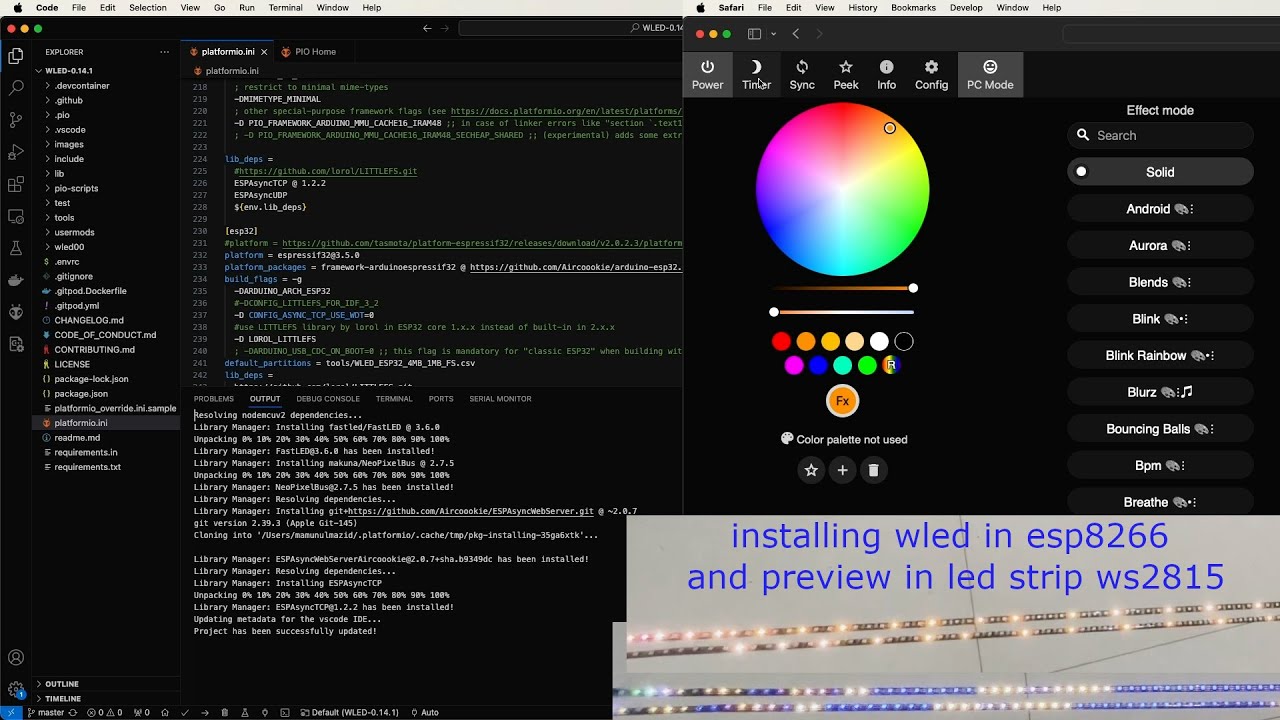This screenshot has height=720, width=1280.
Task: Open Bookmarks menu in Safari menu bar
Action: (913, 8)
